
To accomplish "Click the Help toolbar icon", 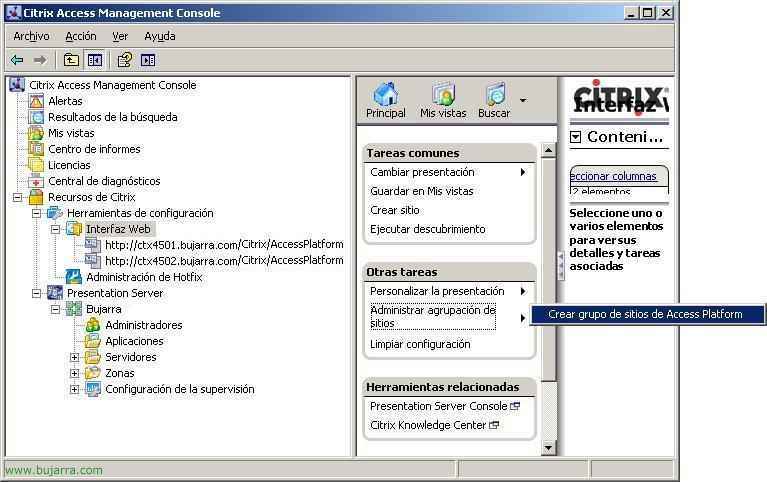I will coord(125,60).
